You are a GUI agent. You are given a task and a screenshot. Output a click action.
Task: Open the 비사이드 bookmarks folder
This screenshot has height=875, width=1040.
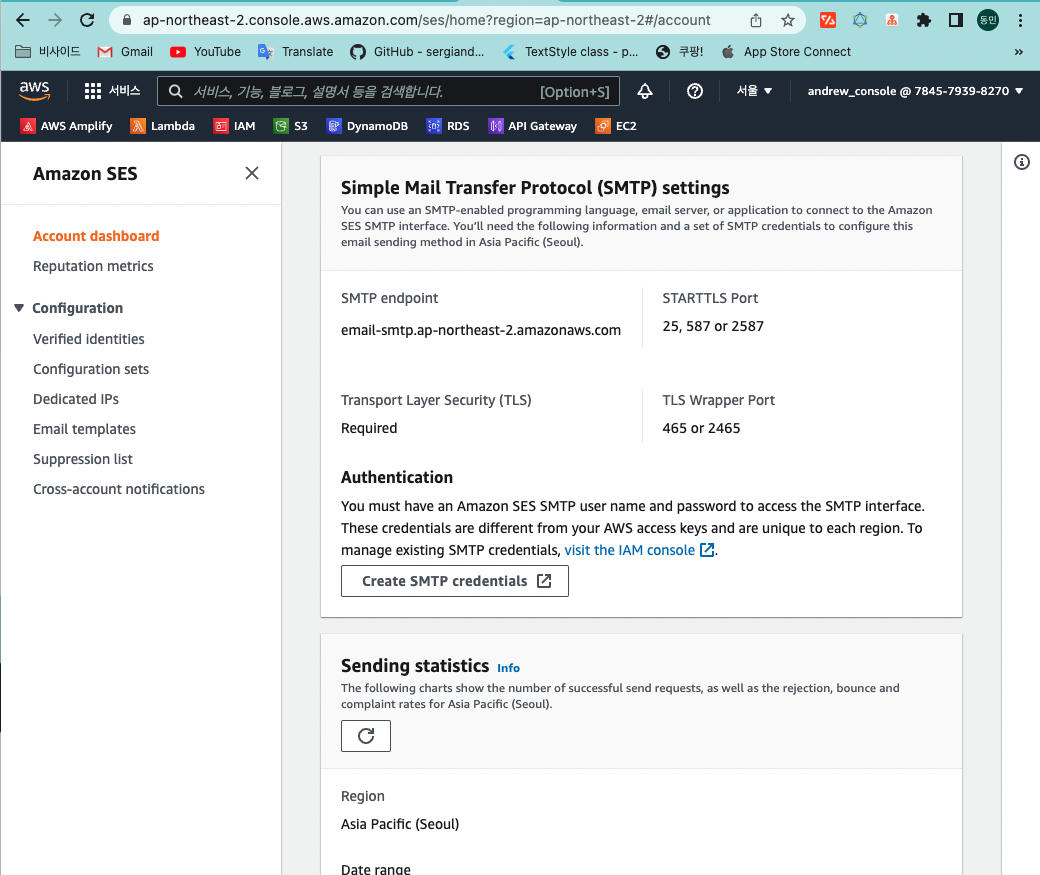pos(47,52)
